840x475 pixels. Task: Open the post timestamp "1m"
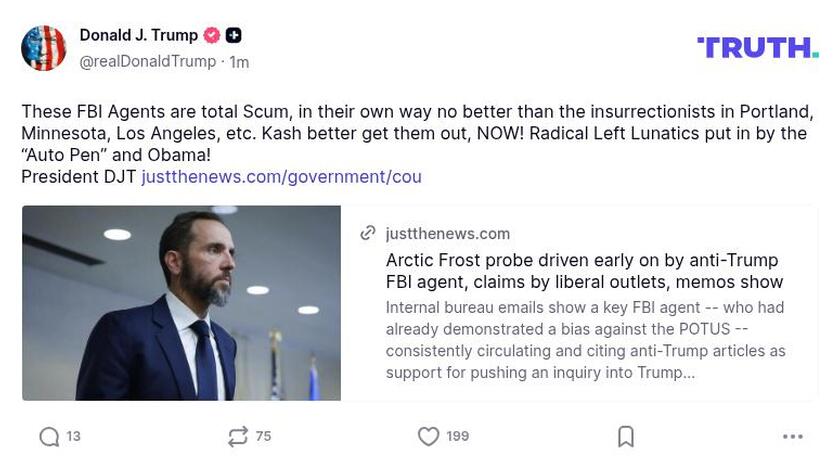click(x=239, y=62)
